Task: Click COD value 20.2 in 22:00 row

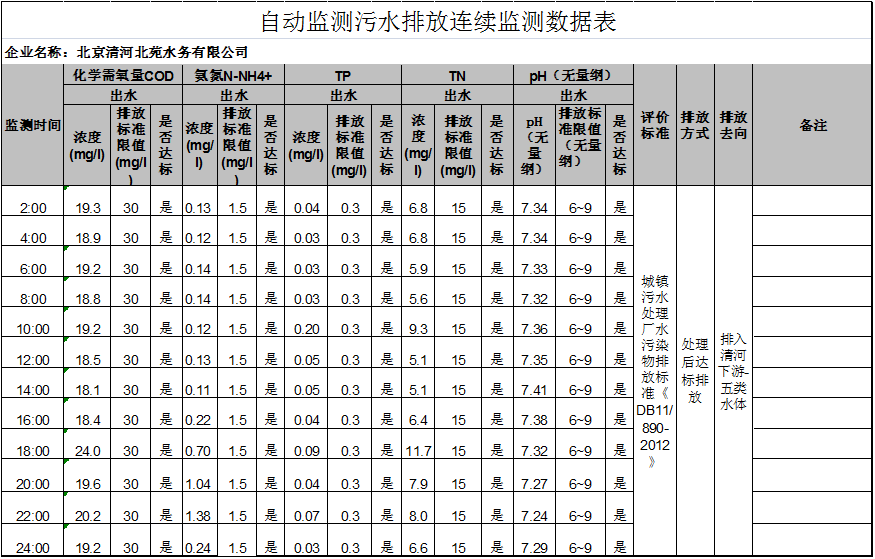Action: pyautogui.click(x=88, y=508)
